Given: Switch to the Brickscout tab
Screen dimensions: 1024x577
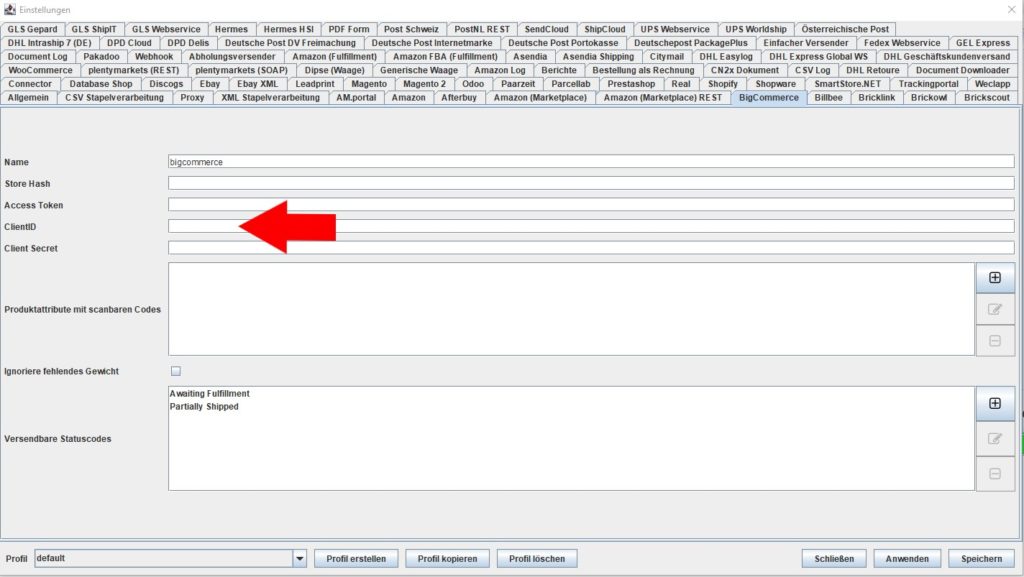Looking at the screenshot, I should pos(986,97).
